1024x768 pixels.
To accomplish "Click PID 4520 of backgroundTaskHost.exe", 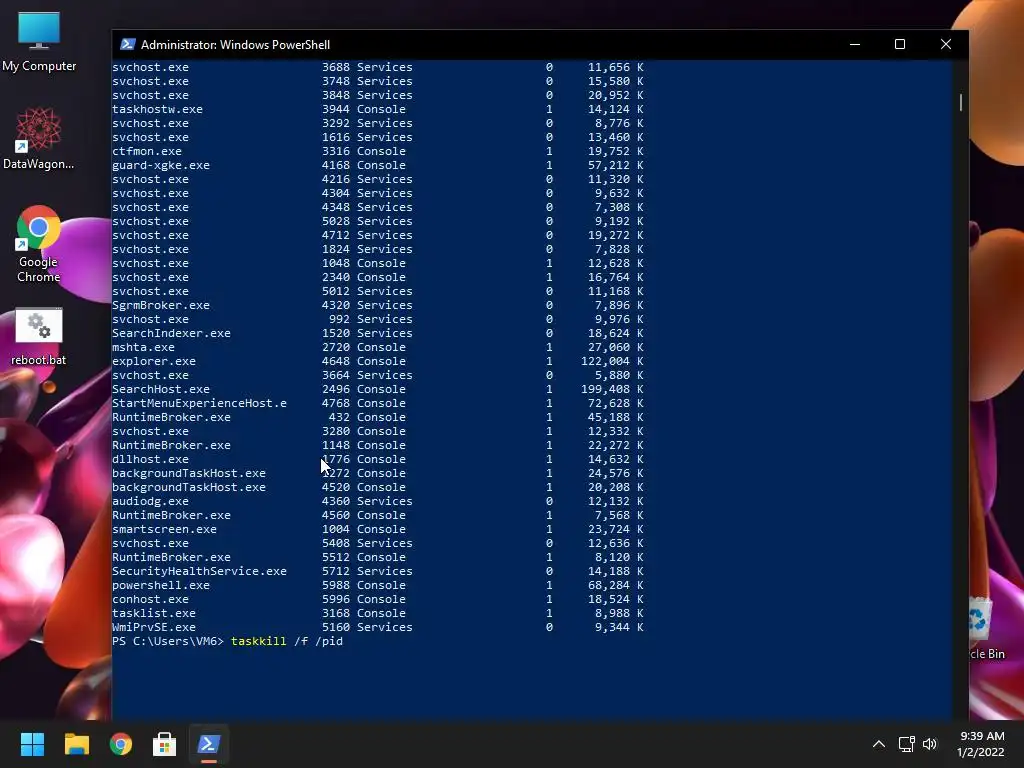I will point(336,487).
